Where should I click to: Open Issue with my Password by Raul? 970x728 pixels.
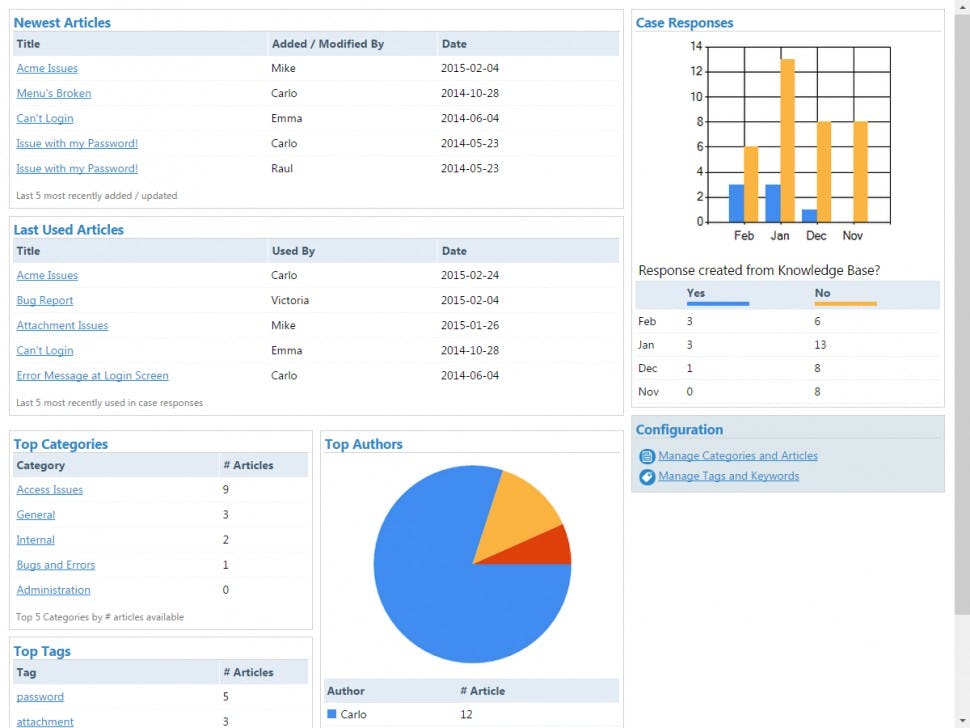[x=77, y=169]
